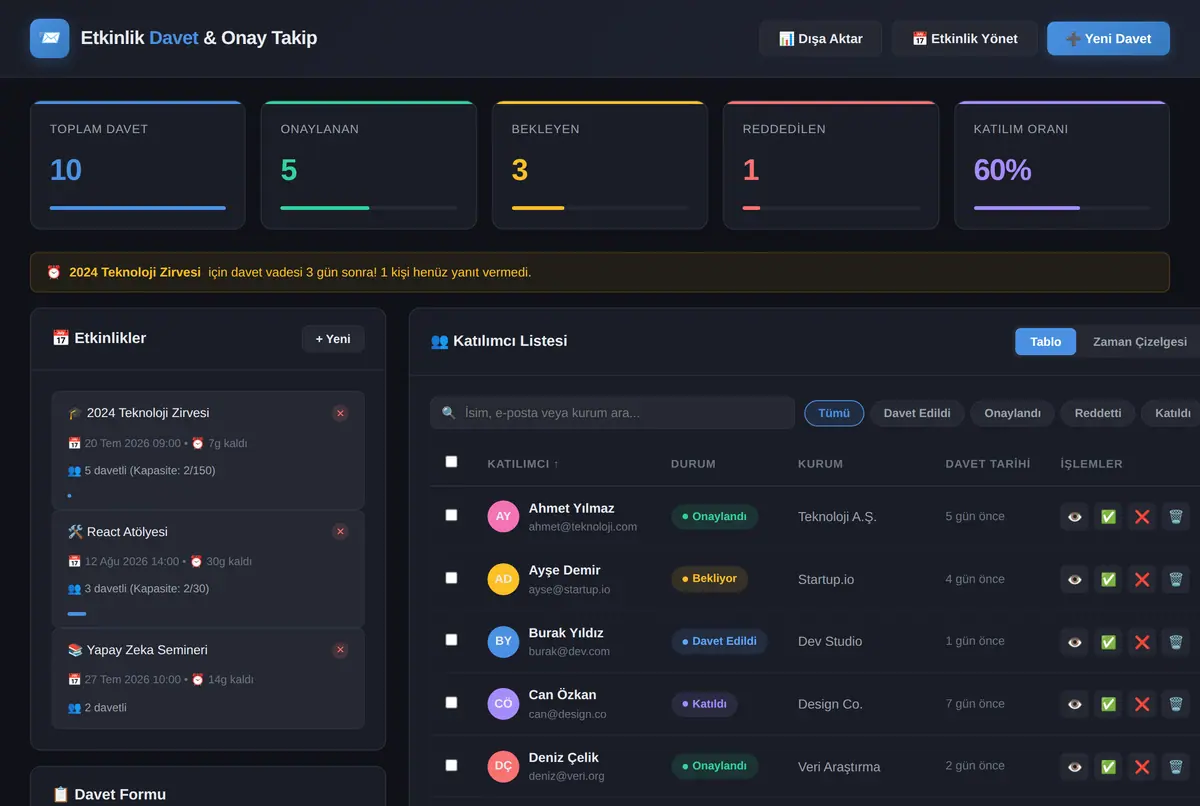1200x806 pixels.
Task: Toggle the select-all checkbox in table header
Action: [451, 462]
